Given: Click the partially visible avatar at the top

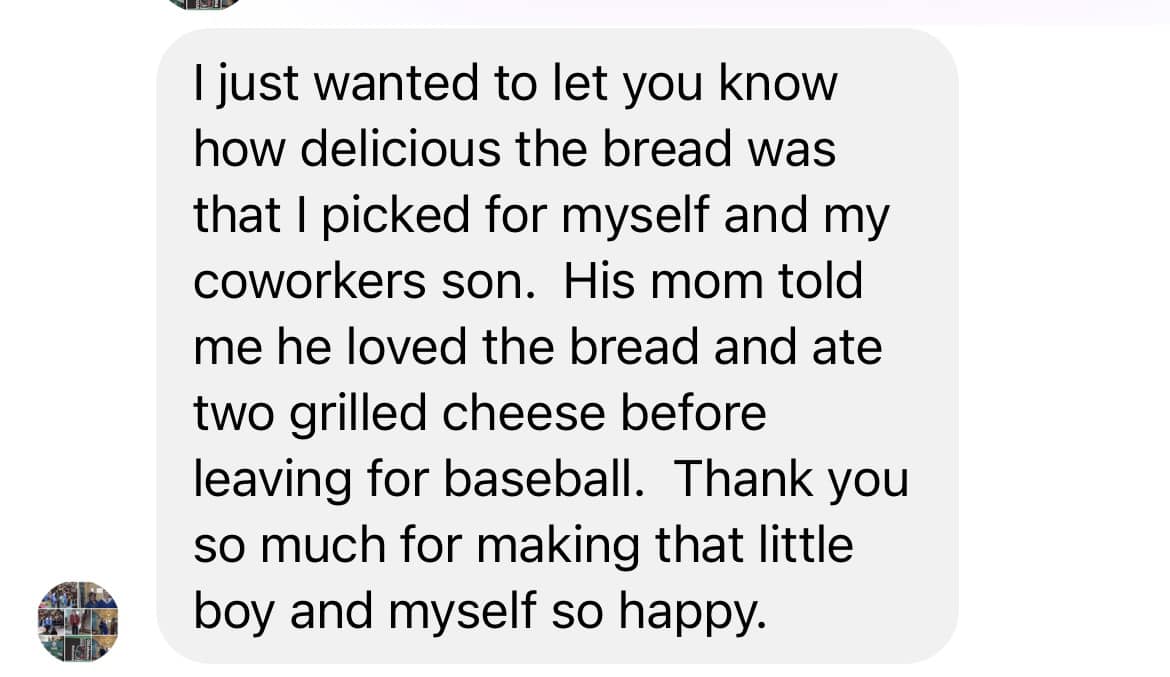Looking at the screenshot, I should pyautogui.click(x=204, y=3).
